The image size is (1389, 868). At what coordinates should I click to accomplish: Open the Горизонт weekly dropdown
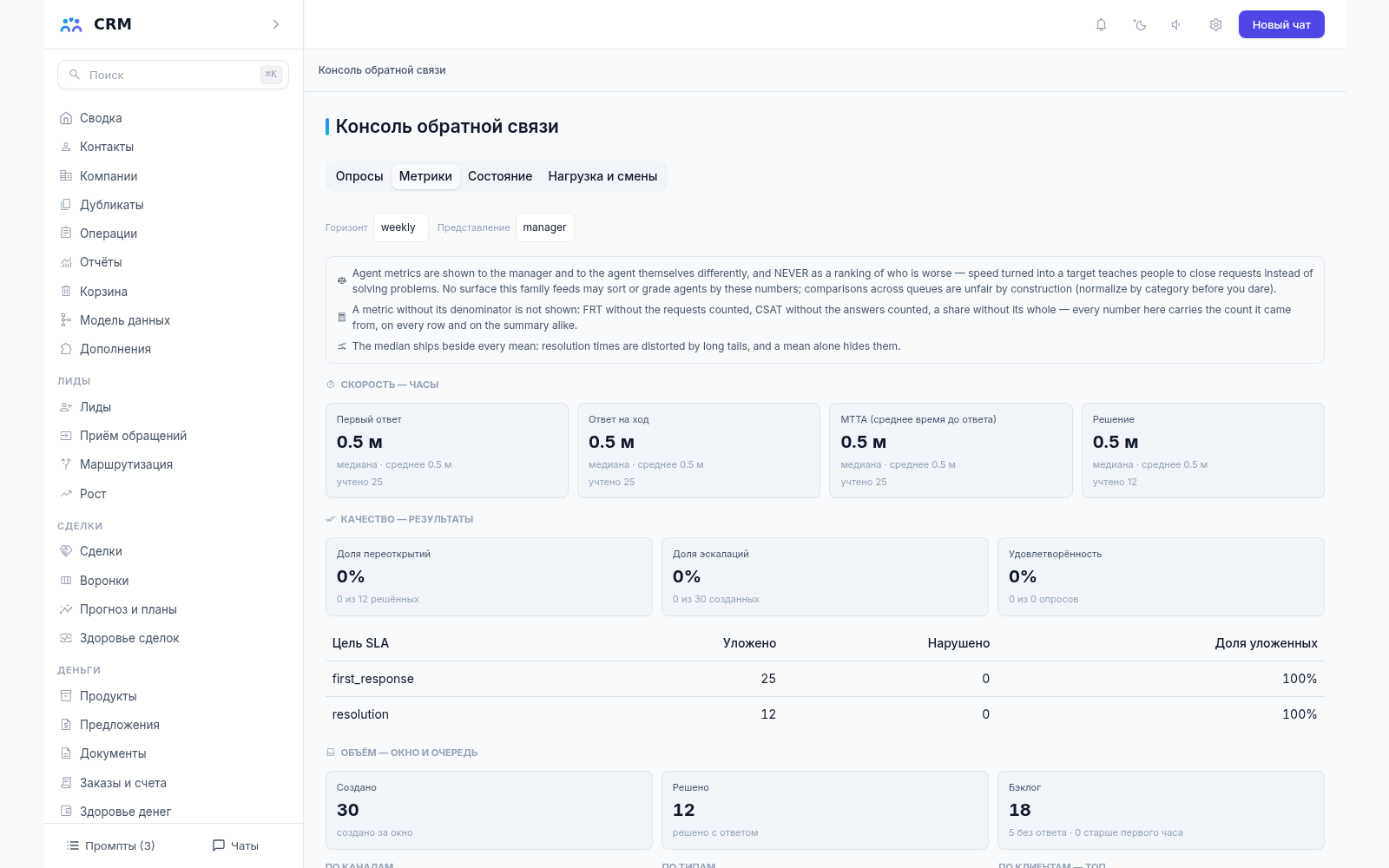400,227
